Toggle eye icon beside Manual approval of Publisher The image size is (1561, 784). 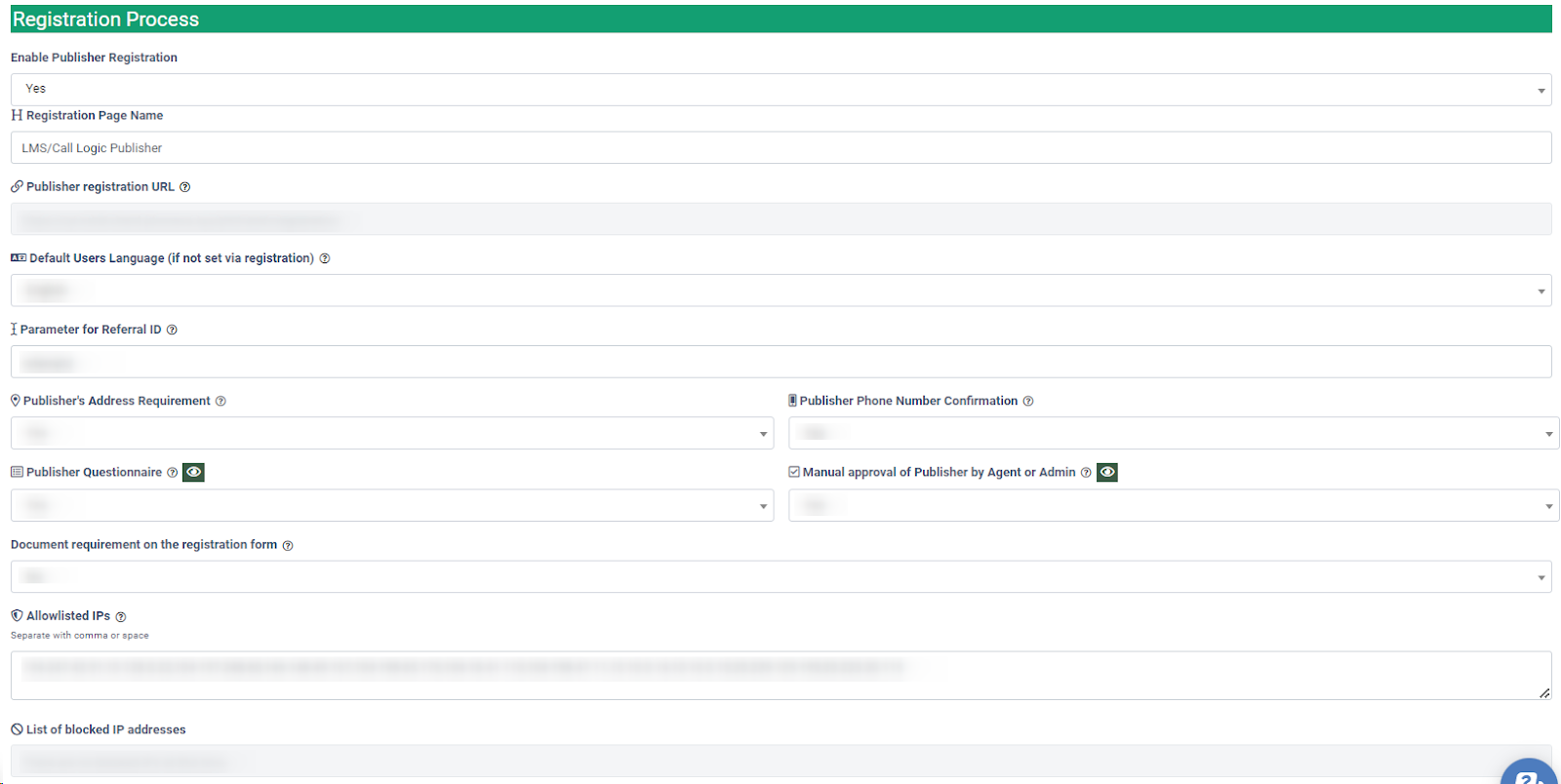(1107, 472)
